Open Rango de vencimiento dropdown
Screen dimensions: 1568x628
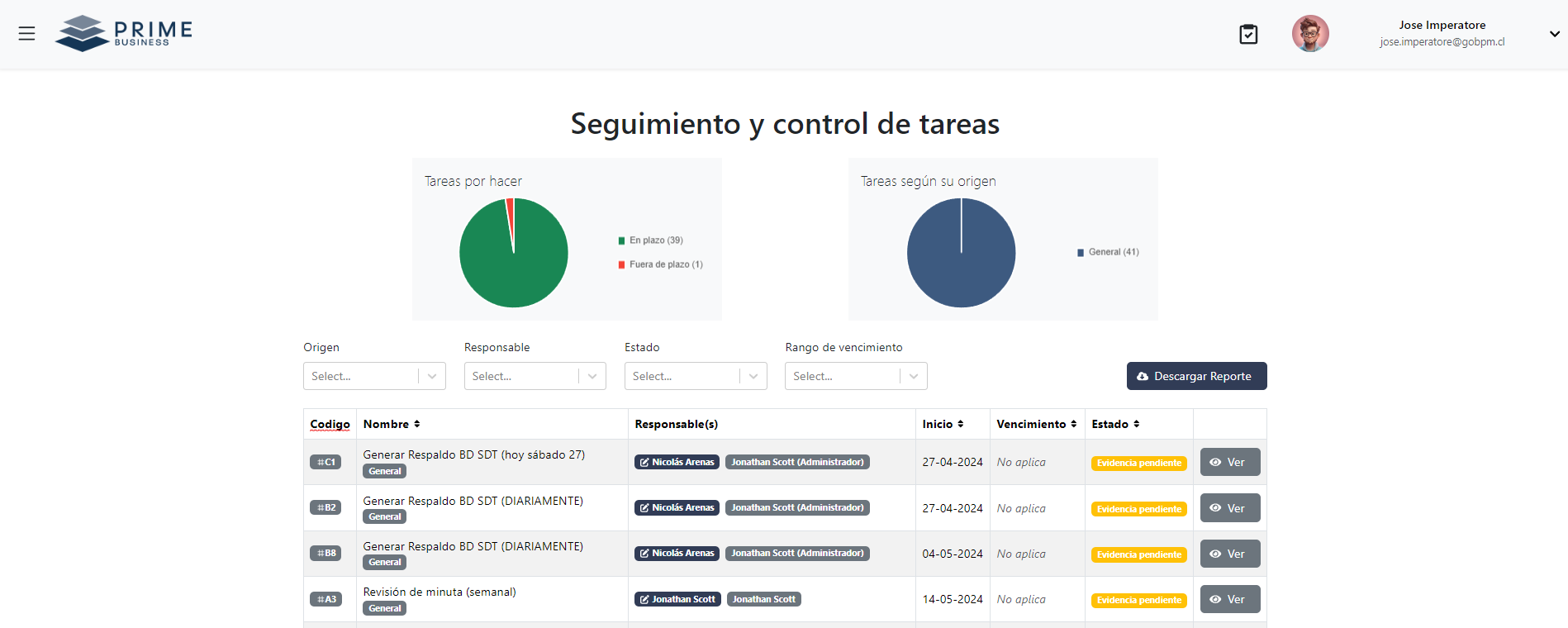(855, 376)
